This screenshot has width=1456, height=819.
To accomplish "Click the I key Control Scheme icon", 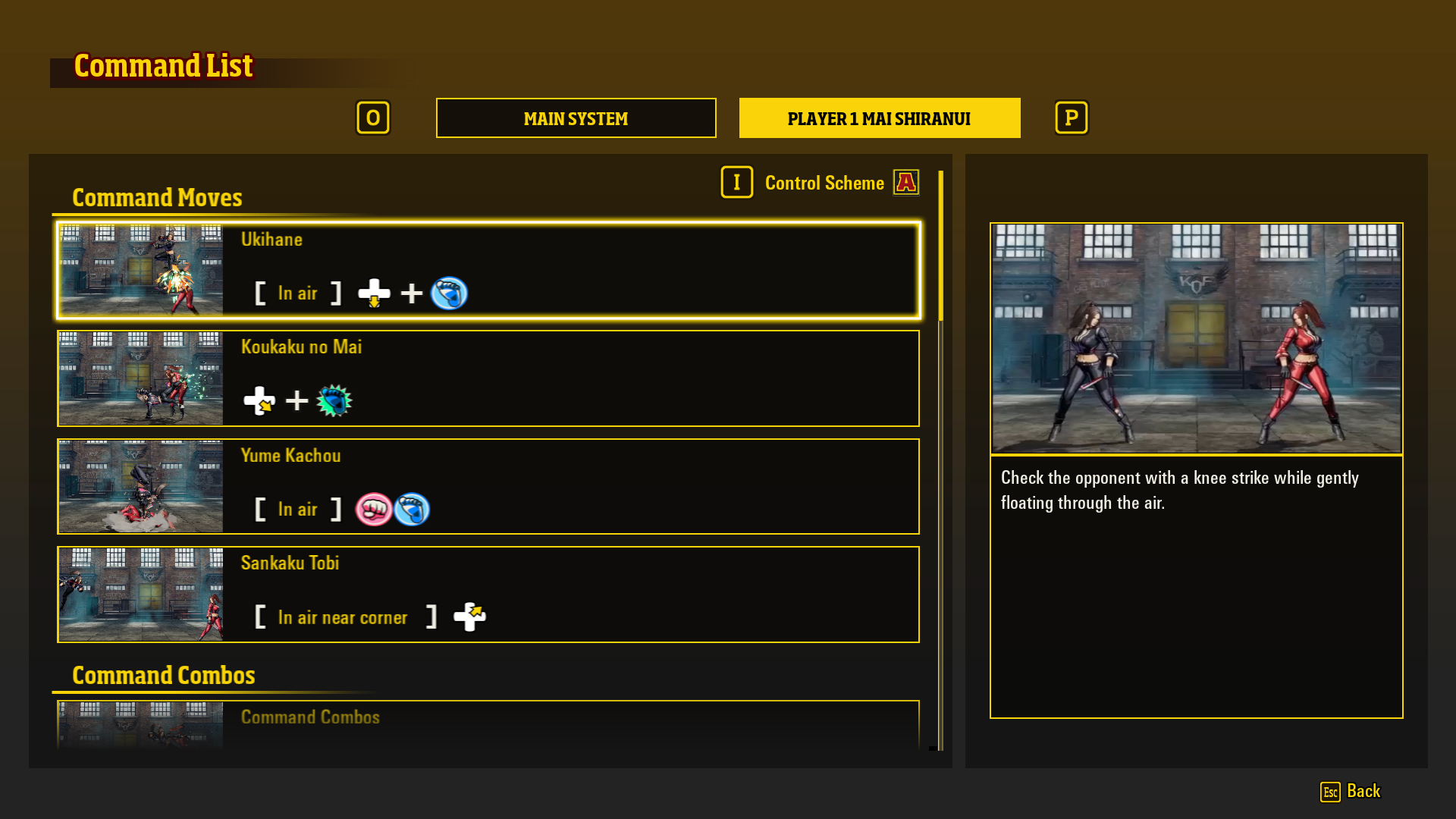I will [x=736, y=182].
